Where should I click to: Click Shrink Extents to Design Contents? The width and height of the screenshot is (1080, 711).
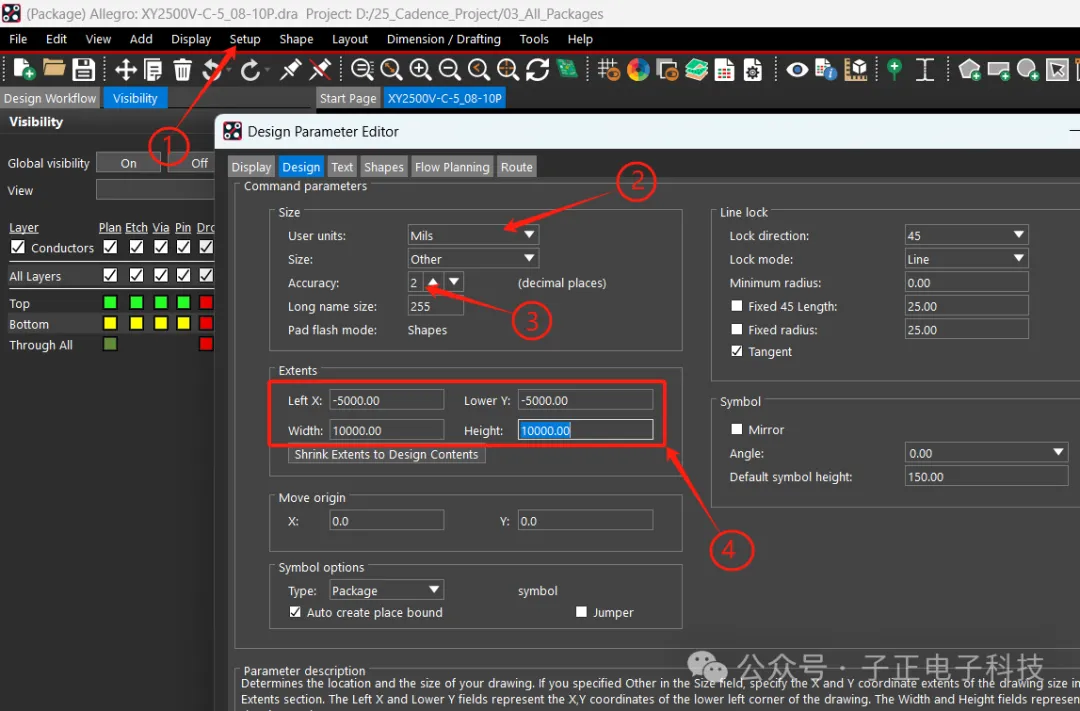click(386, 454)
